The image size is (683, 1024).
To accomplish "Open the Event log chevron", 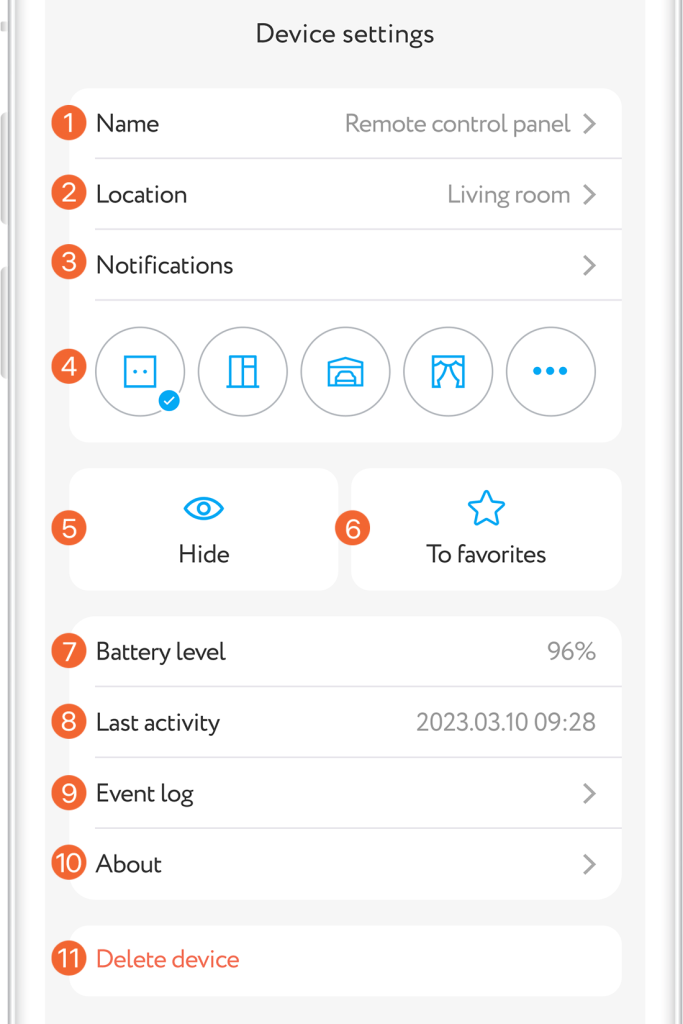I will [x=589, y=793].
